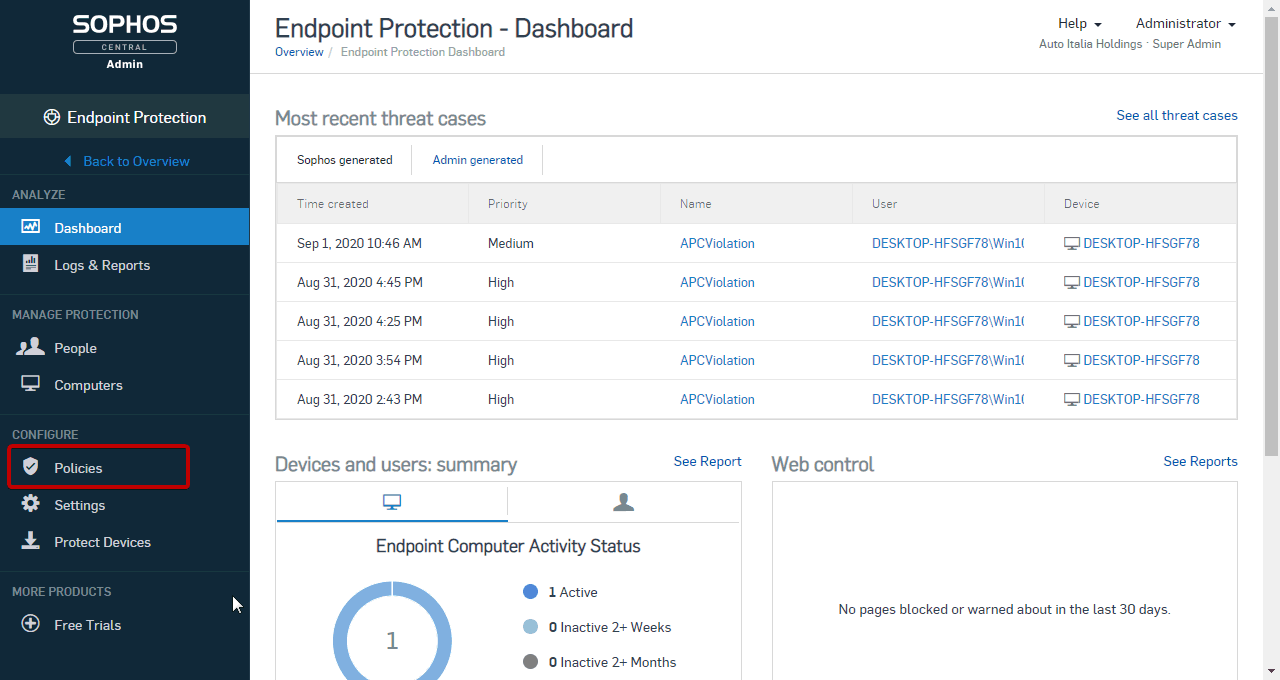
Task: Click the Free Trials plus icon
Action: coord(30,624)
